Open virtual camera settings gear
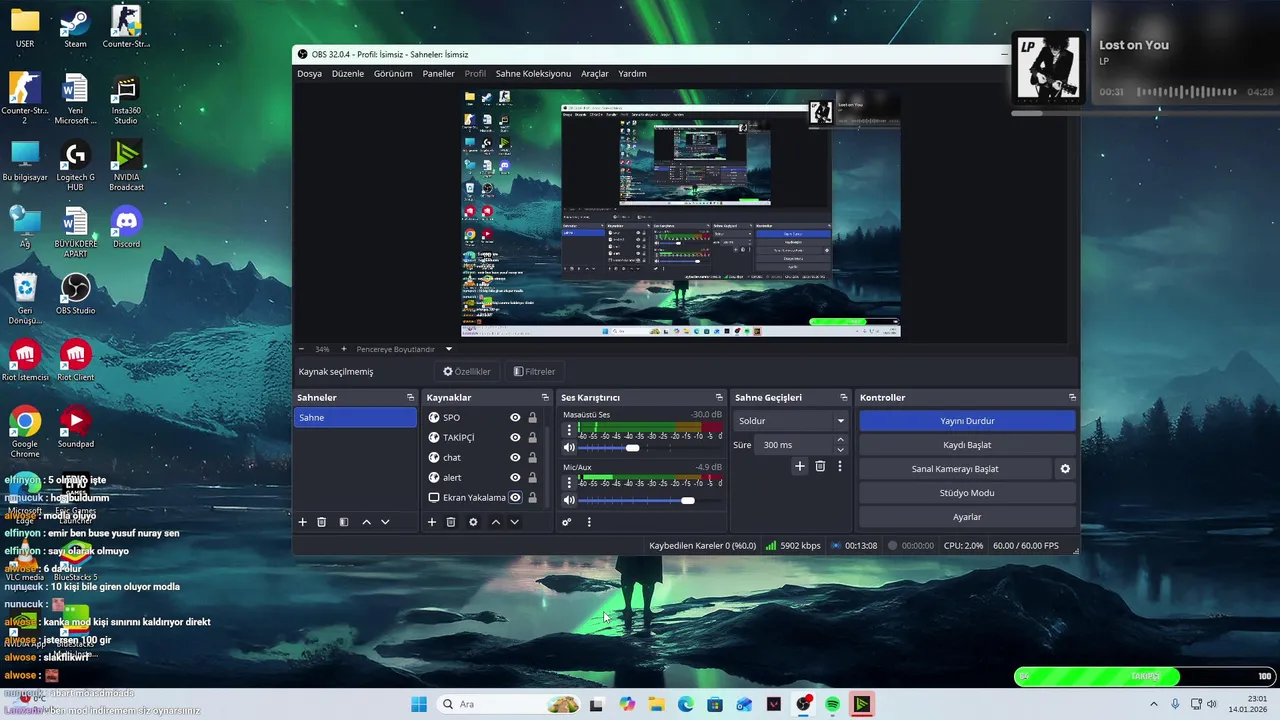Screen dimensions: 1280x720 (x=1065, y=469)
